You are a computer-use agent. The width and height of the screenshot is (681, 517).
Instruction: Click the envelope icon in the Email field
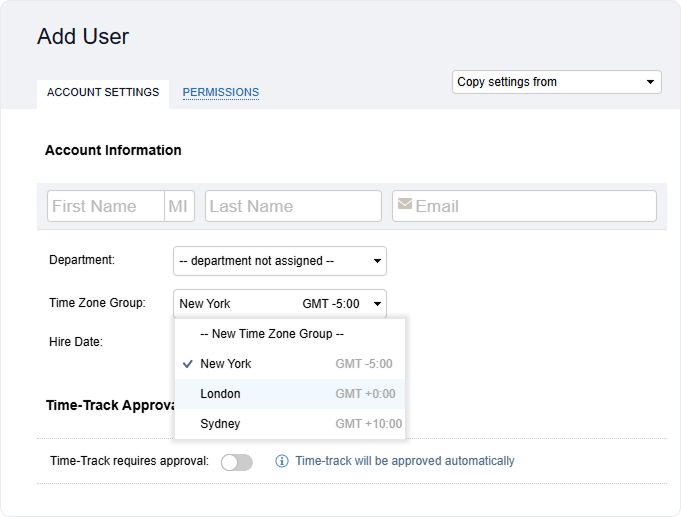coord(404,205)
